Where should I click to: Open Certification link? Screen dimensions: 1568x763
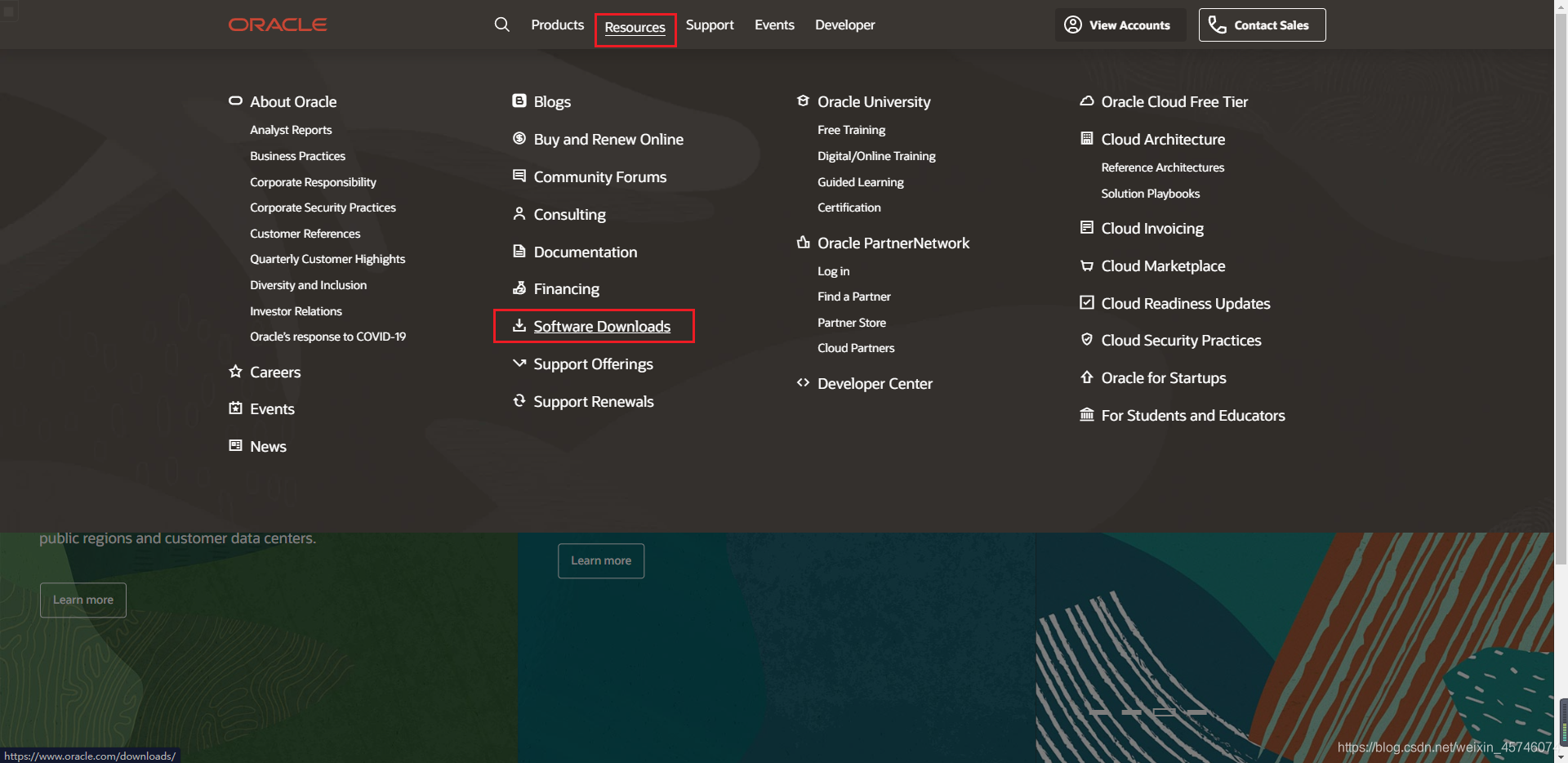pyautogui.click(x=849, y=207)
